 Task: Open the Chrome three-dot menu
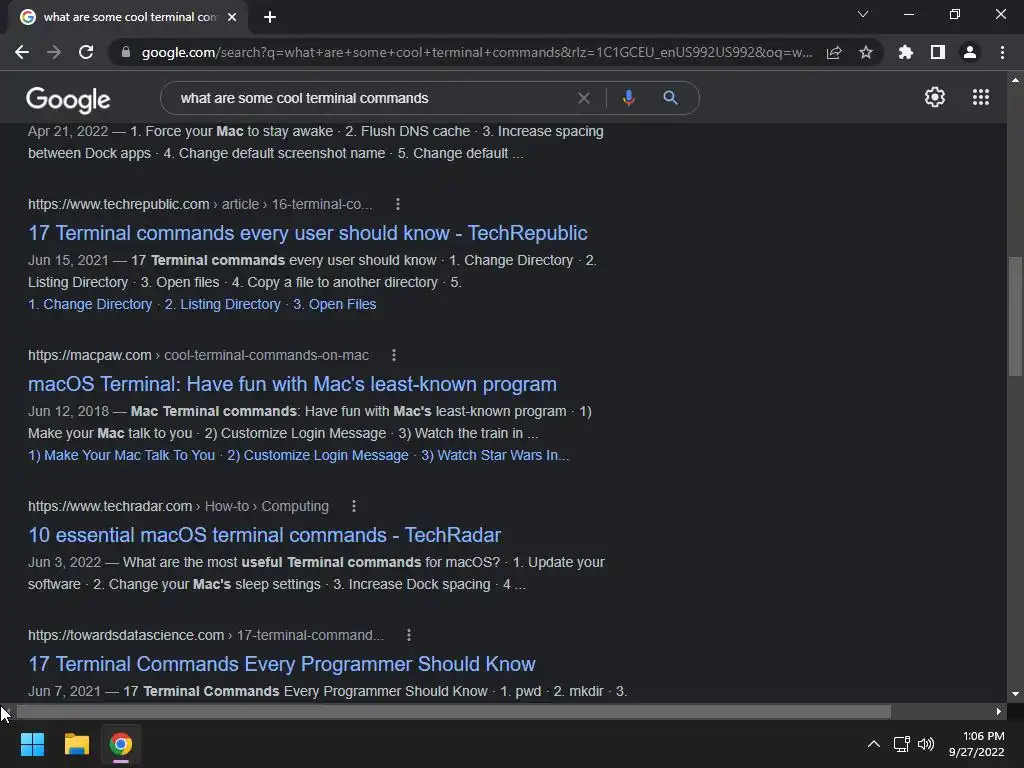pos(1002,52)
